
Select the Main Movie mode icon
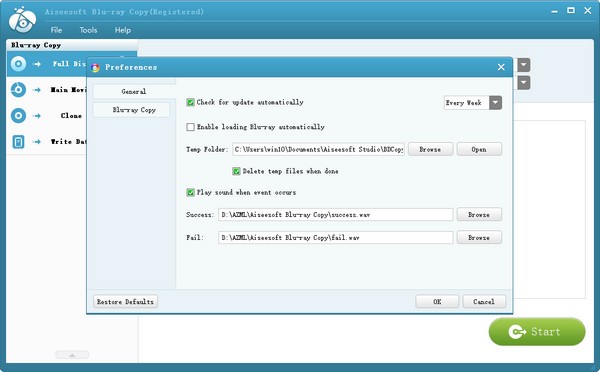18,90
